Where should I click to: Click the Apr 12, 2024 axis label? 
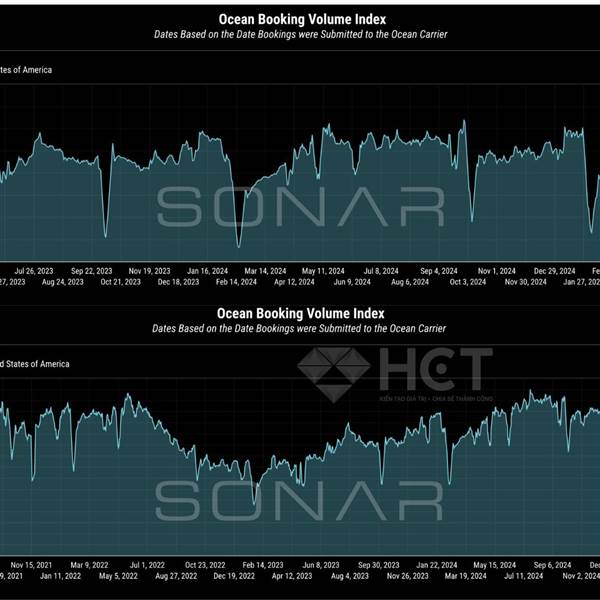point(294,282)
